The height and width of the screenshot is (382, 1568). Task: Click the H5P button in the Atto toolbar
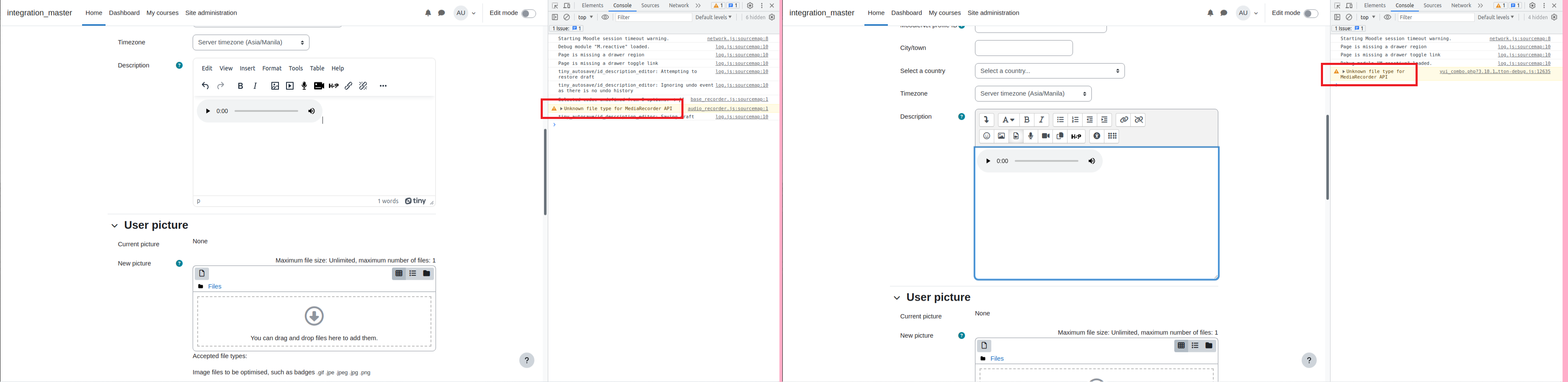pyautogui.click(x=1076, y=137)
